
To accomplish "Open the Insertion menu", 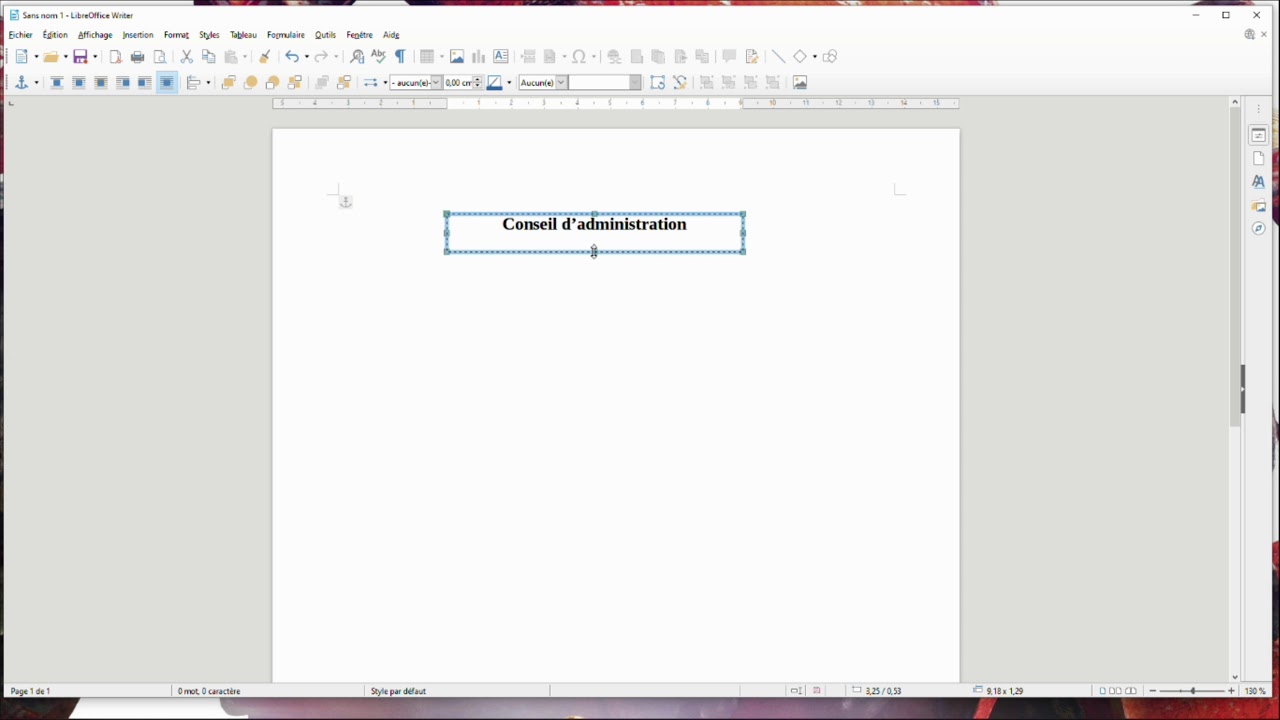I will tap(138, 35).
